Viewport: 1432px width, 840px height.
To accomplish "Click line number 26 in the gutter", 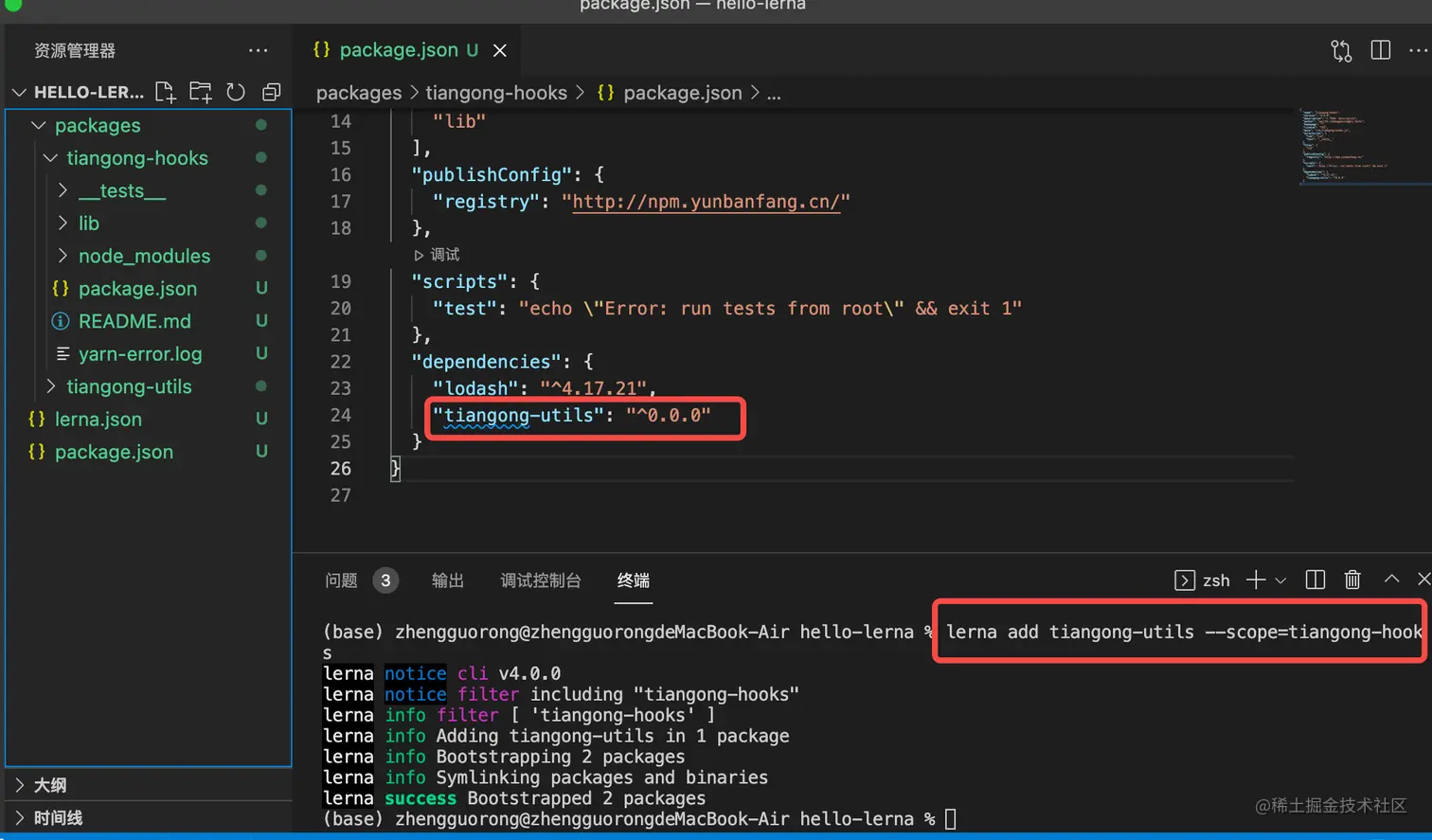I will [340, 469].
